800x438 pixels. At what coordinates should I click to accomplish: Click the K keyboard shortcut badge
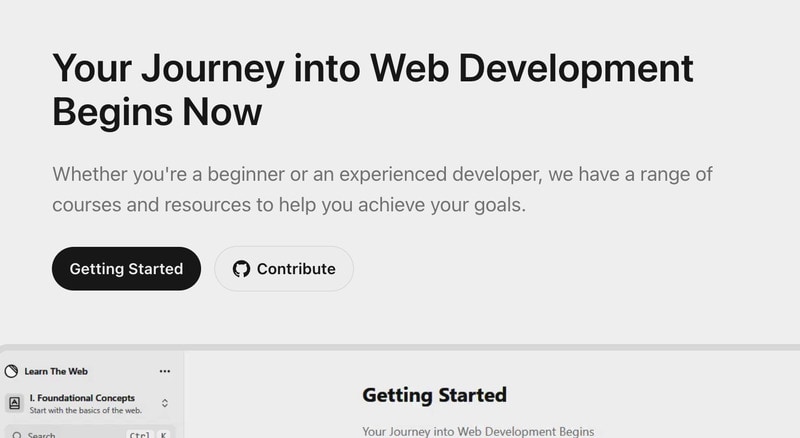pos(163,435)
